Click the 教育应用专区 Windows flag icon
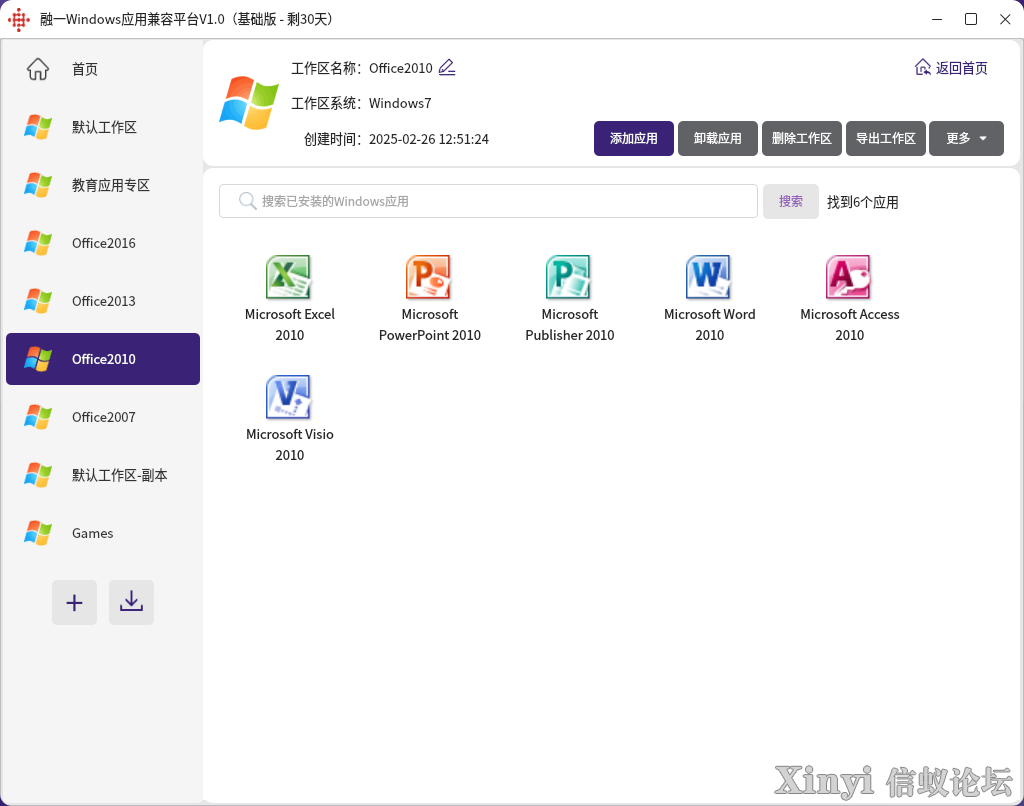1024x806 pixels. point(38,185)
